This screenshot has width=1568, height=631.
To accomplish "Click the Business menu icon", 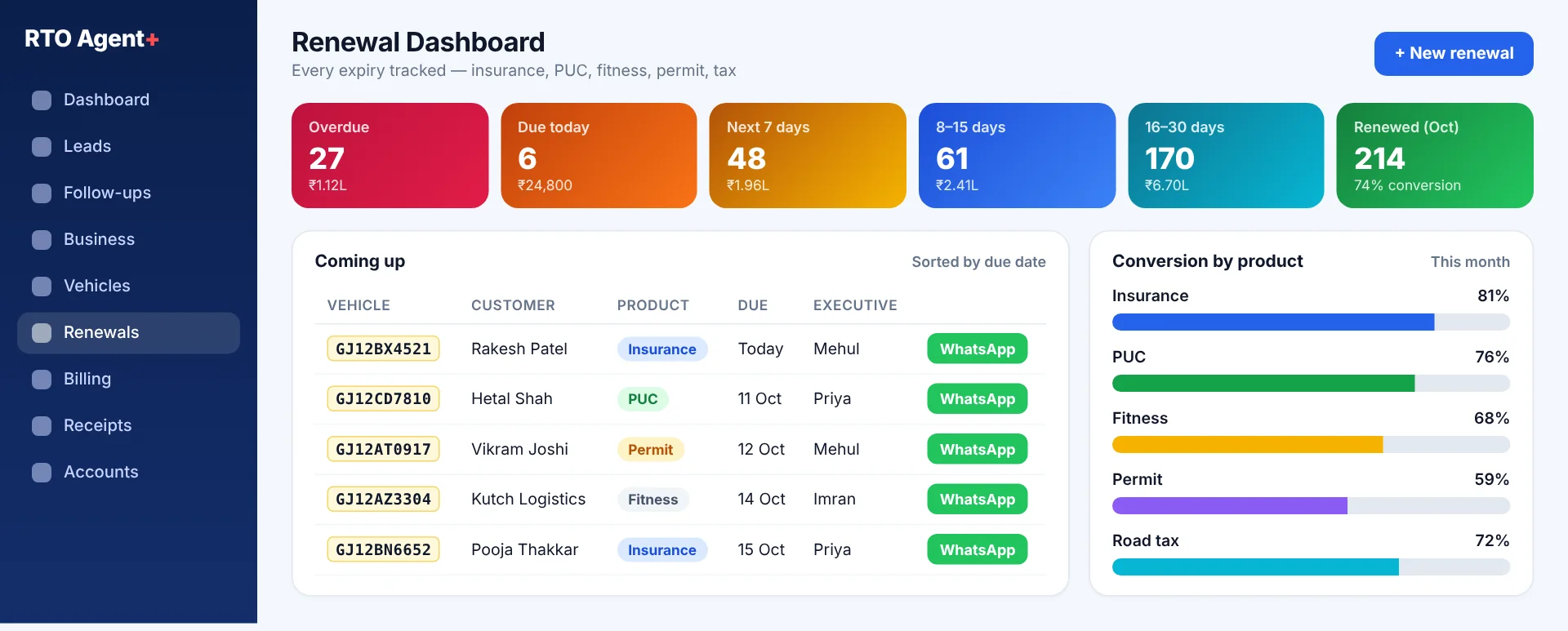I will coord(42,240).
